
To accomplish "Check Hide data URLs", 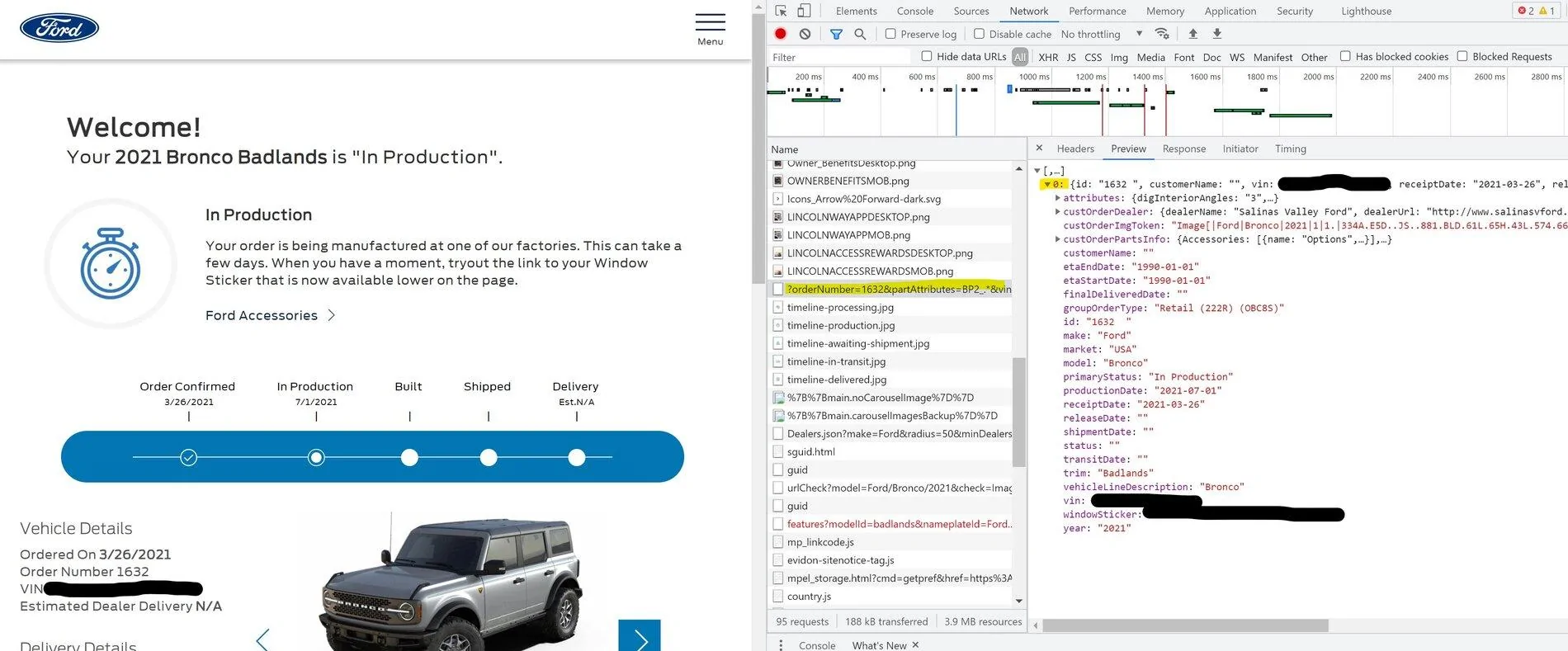I will point(927,56).
